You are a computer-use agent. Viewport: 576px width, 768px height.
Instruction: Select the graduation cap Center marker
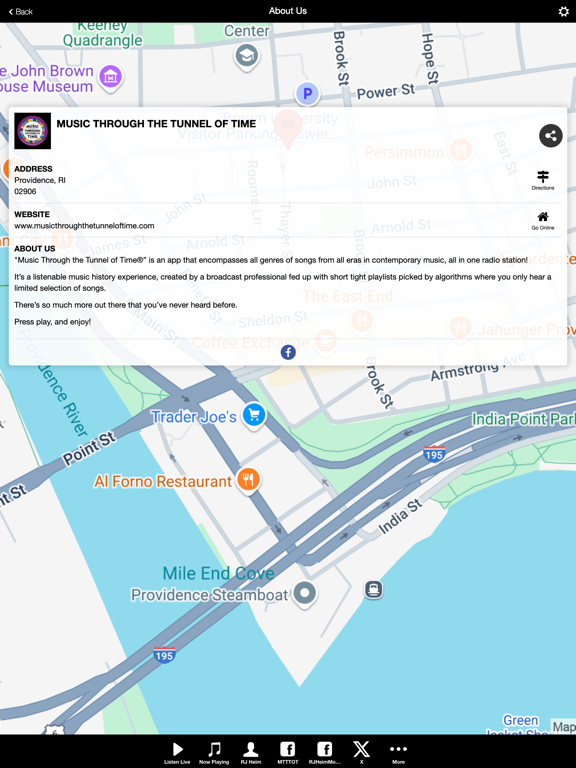tap(246, 56)
